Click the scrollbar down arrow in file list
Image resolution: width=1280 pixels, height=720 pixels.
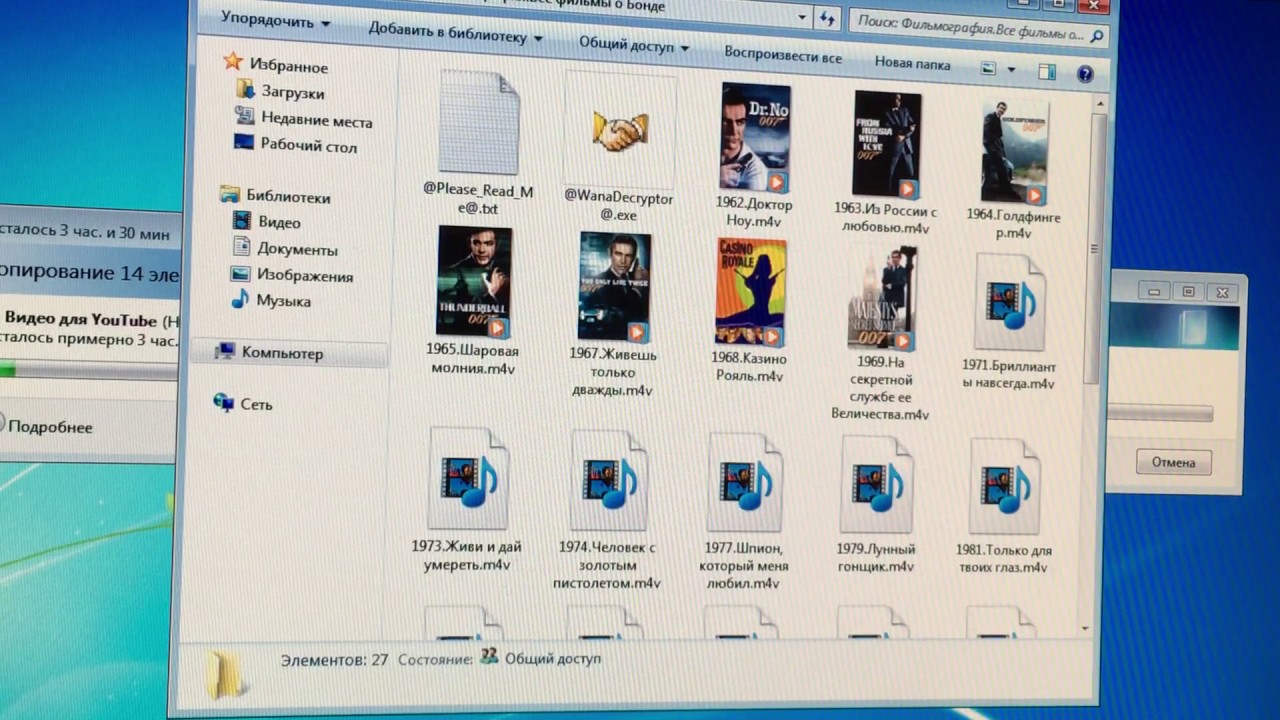(x=1087, y=628)
